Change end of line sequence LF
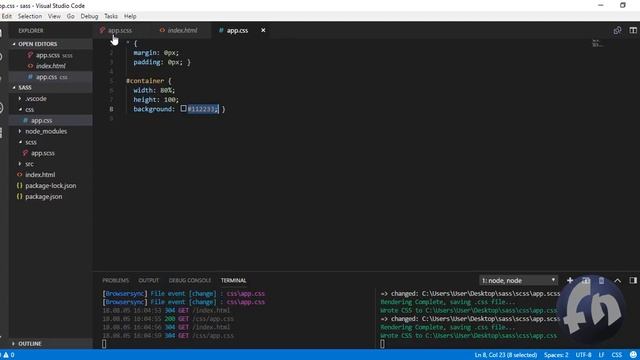Image resolution: width=640 pixels, height=360 pixels. (601, 355)
